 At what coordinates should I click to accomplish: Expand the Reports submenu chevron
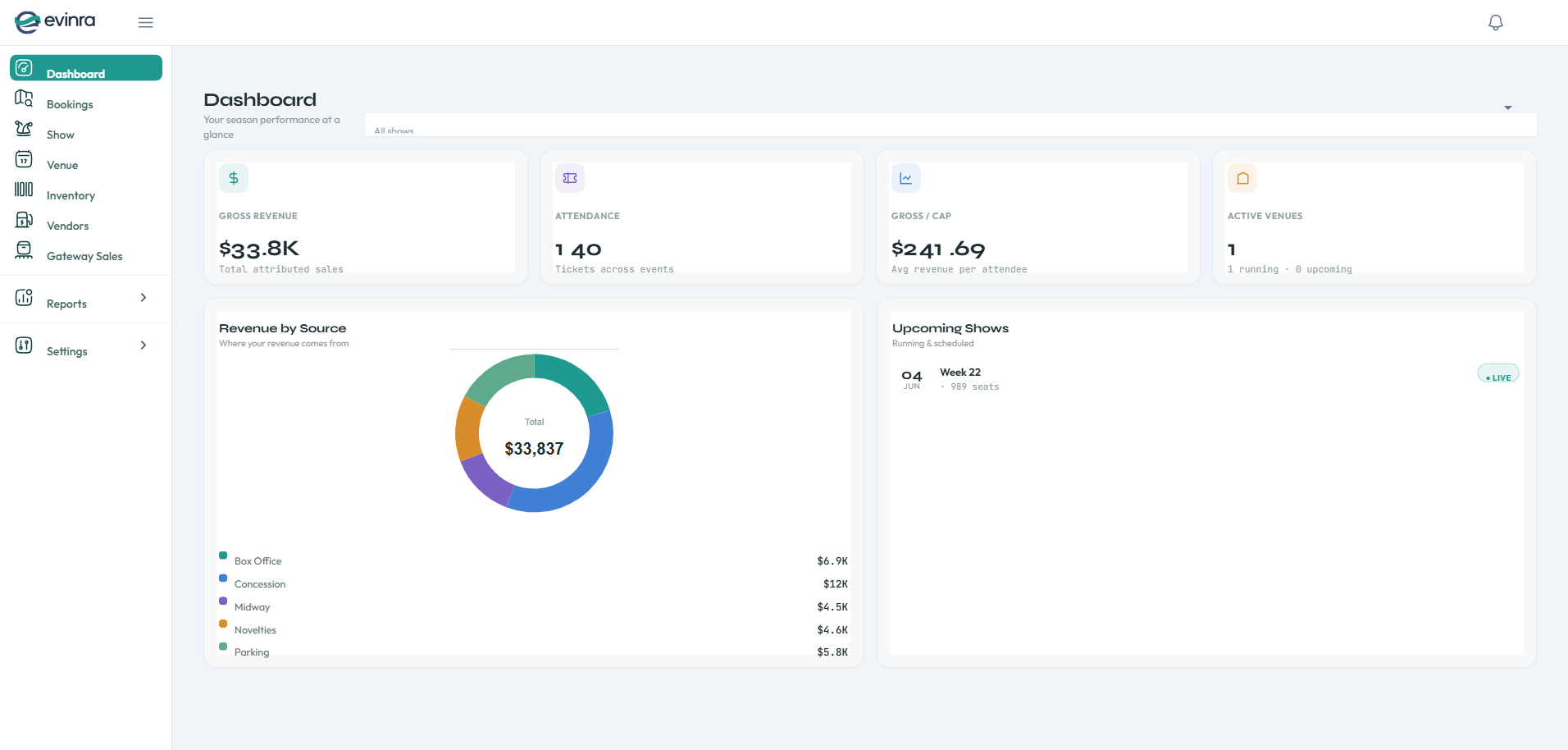[144, 297]
